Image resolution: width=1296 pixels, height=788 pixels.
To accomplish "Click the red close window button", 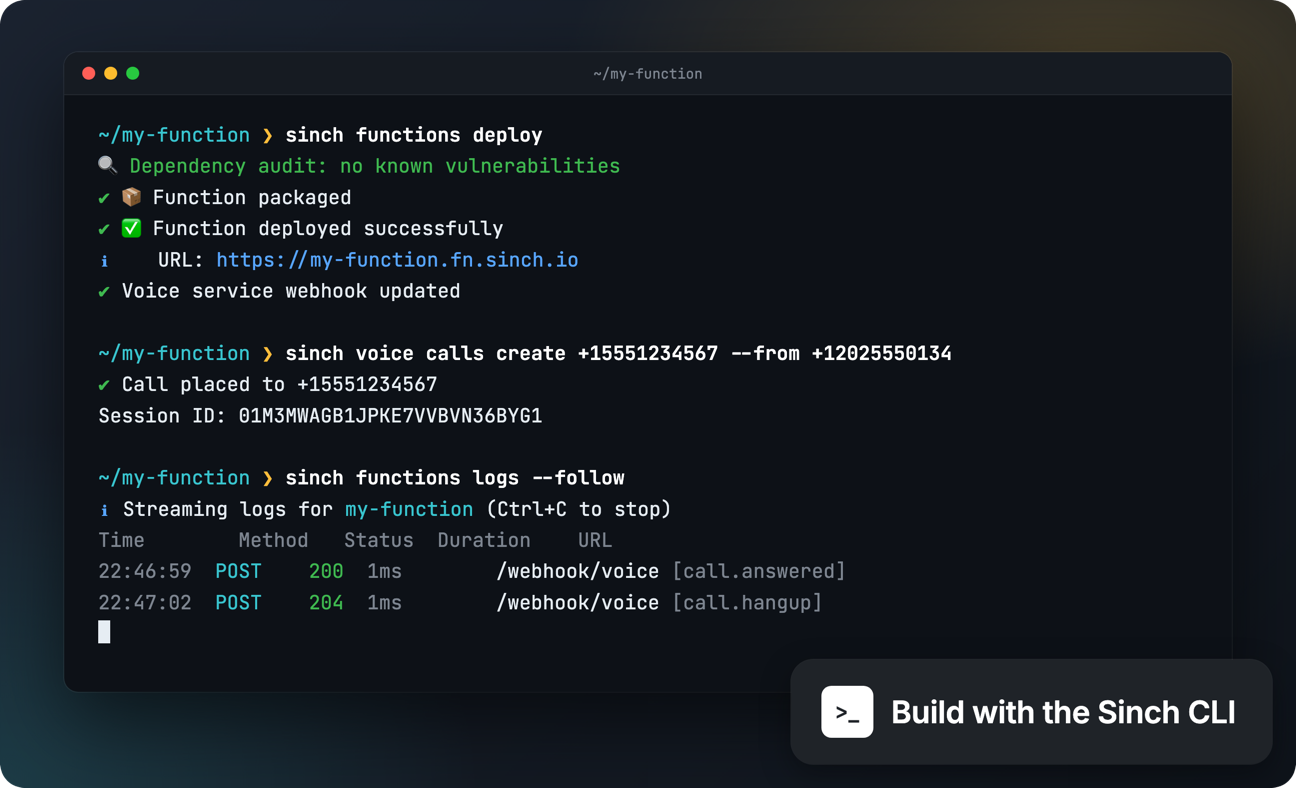I will [89, 73].
